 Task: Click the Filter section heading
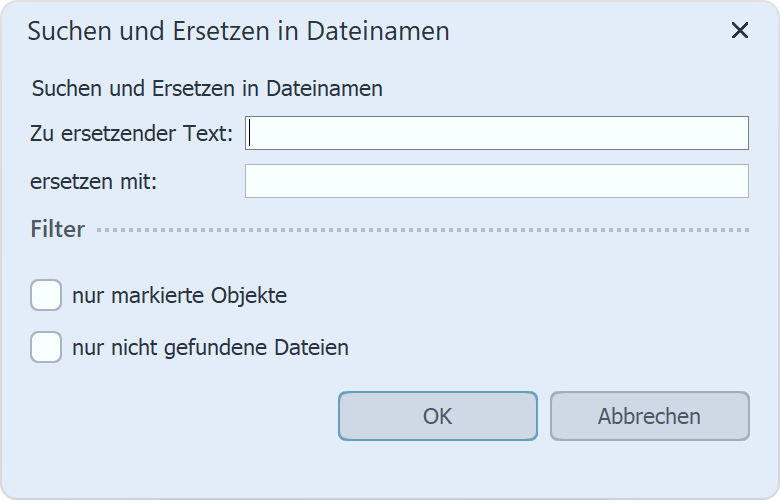pos(57,230)
